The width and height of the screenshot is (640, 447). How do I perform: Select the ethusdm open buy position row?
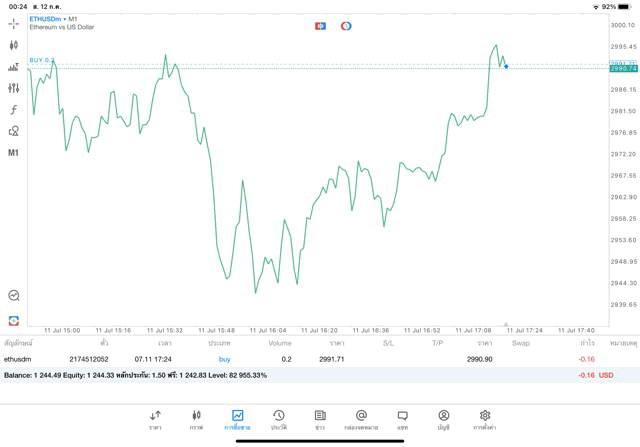pos(300,359)
